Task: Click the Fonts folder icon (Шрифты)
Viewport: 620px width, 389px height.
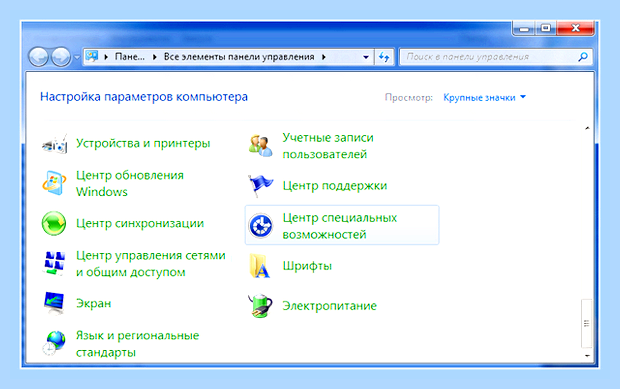Action: click(x=260, y=266)
